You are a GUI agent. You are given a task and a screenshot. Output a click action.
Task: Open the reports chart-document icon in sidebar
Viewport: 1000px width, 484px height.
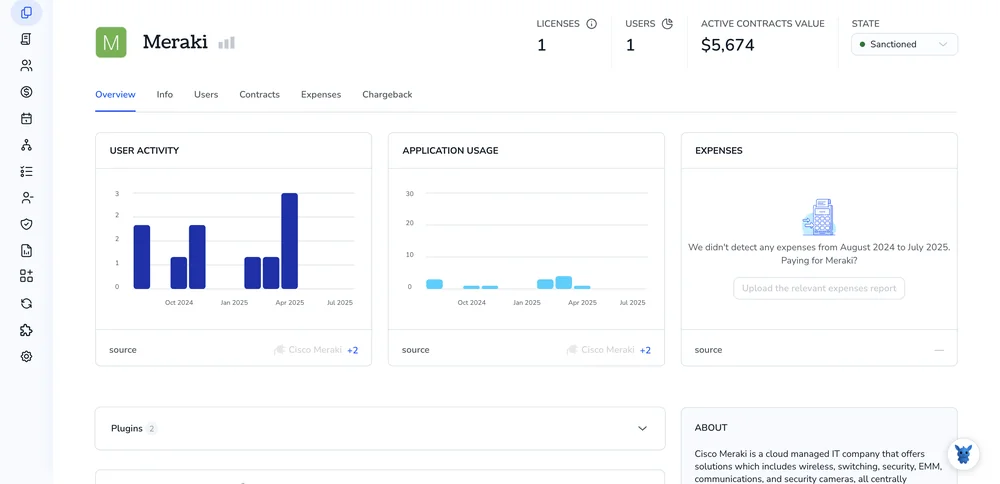click(x=26, y=251)
